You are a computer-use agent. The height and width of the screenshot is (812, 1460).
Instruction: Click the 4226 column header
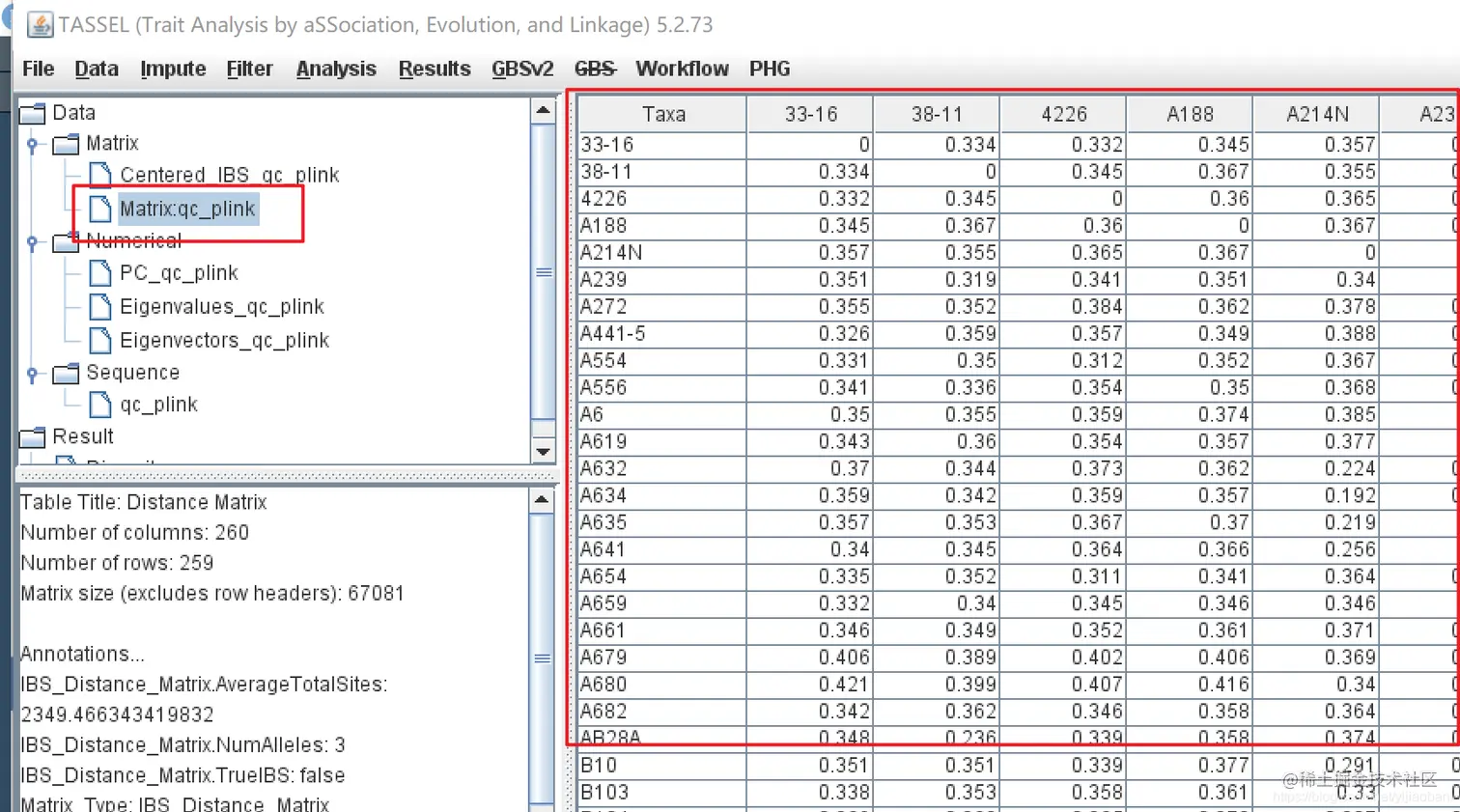[1063, 114]
